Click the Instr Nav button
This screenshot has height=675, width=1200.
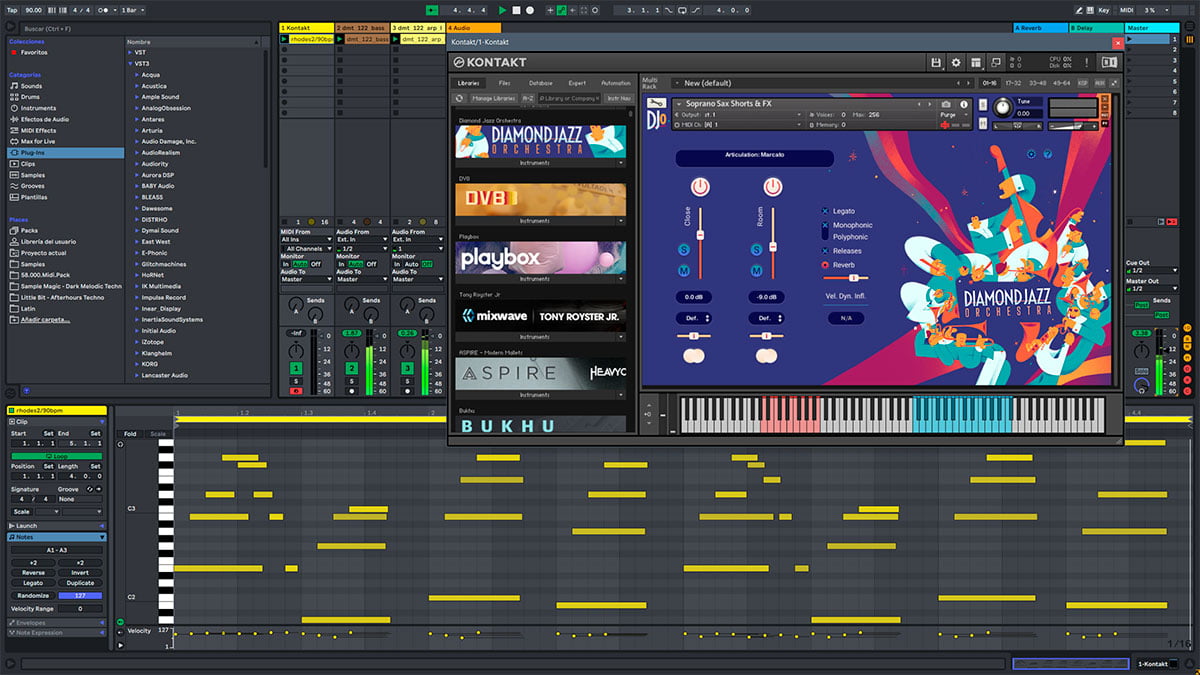click(619, 98)
